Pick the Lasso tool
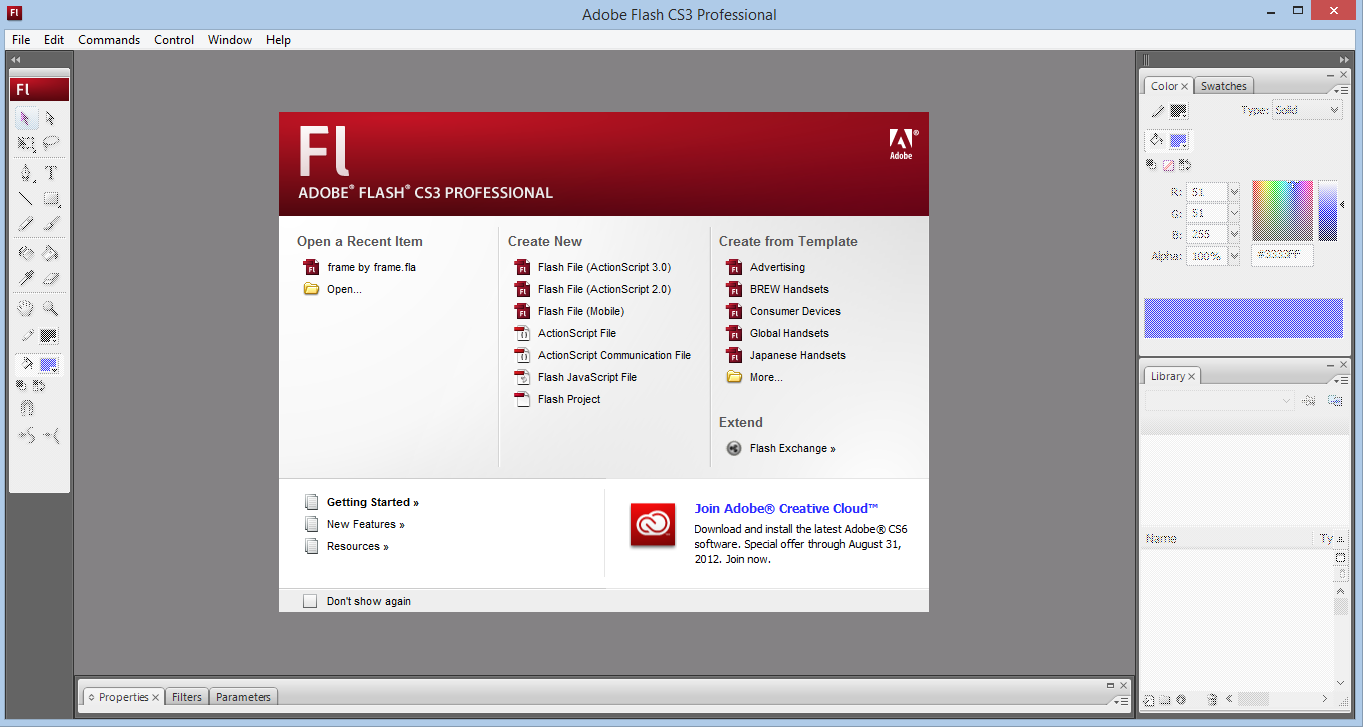The height and width of the screenshot is (727, 1363). coord(50,143)
